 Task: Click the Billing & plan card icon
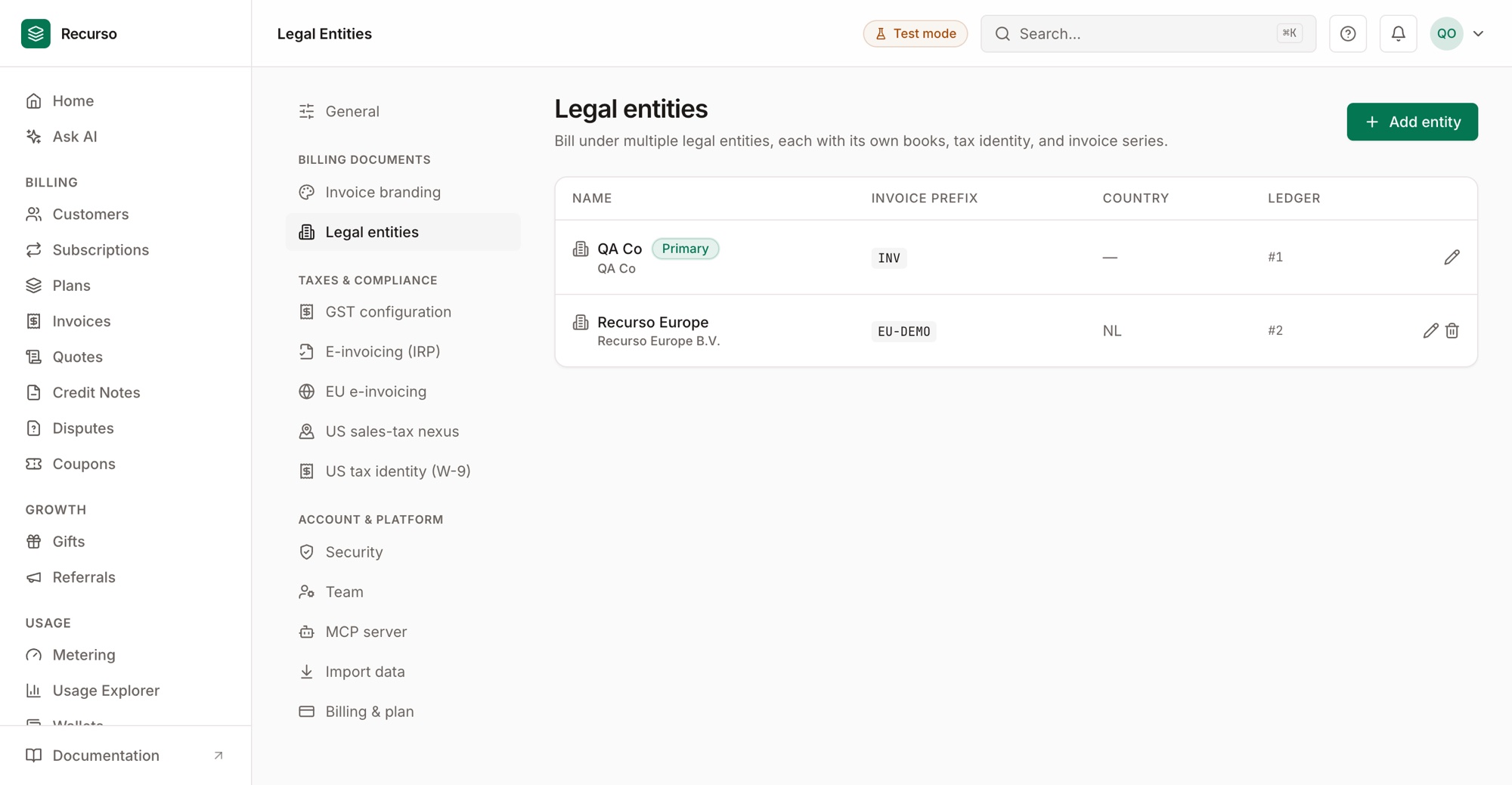307,712
